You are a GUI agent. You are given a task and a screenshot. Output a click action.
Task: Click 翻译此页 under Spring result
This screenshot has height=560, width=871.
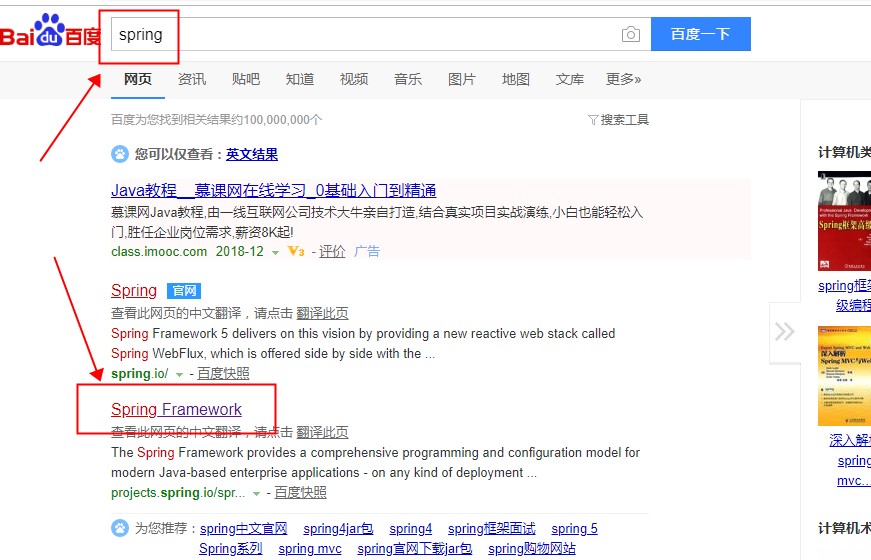pyautogui.click(x=322, y=313)
